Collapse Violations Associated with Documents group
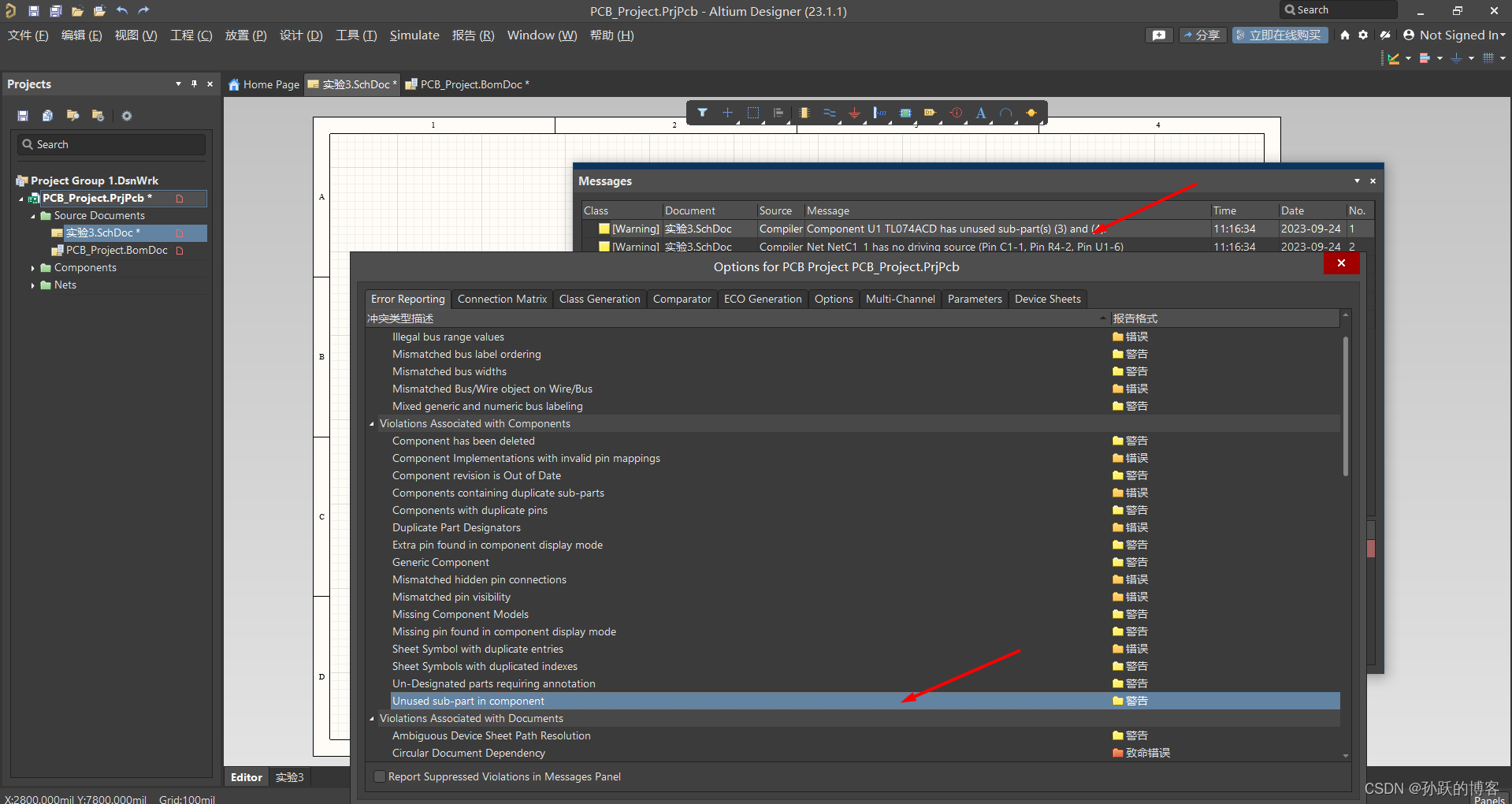 [372, 719]
